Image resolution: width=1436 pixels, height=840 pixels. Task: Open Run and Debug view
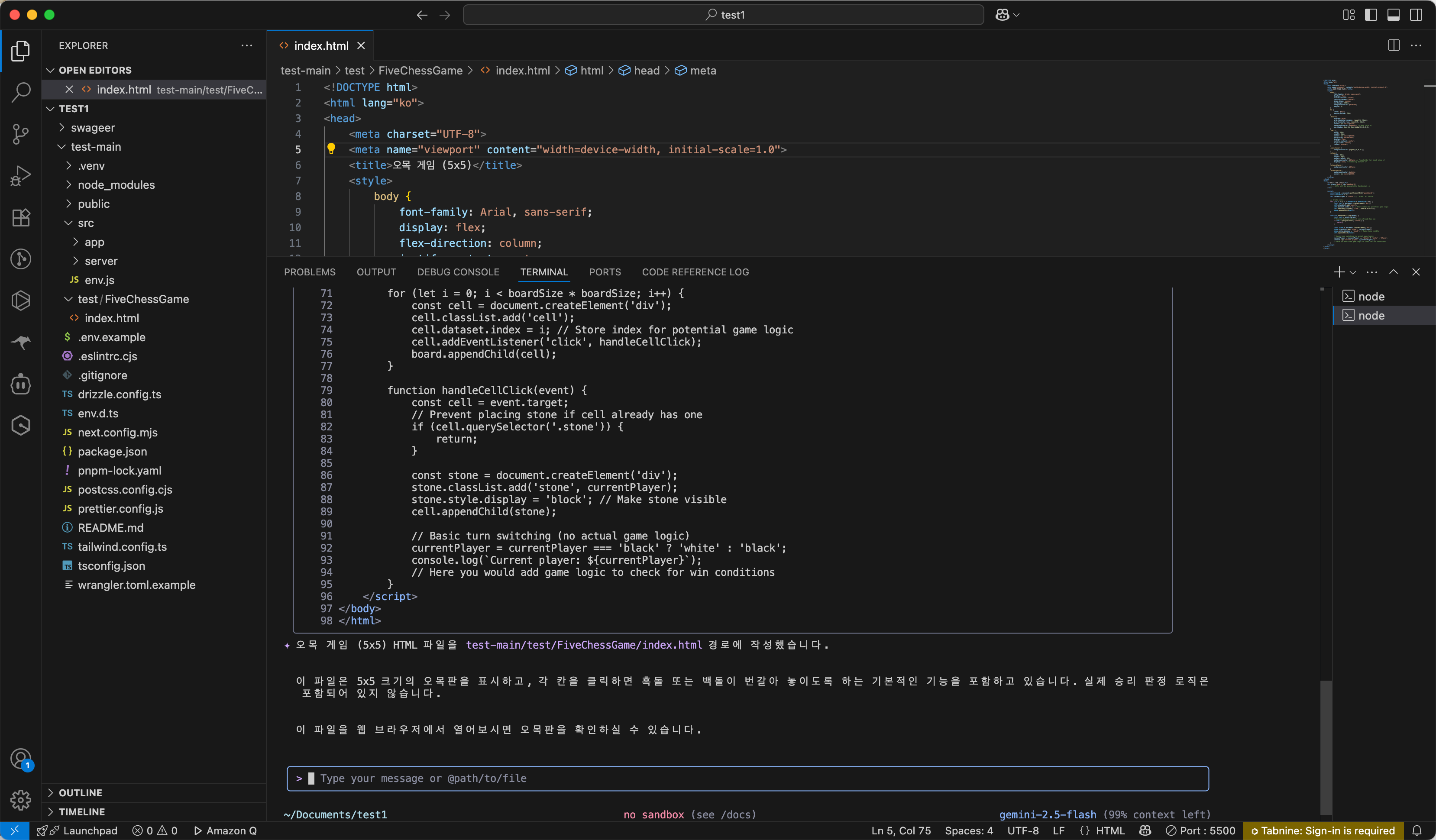pyautogui.click(x=20, y=175)
